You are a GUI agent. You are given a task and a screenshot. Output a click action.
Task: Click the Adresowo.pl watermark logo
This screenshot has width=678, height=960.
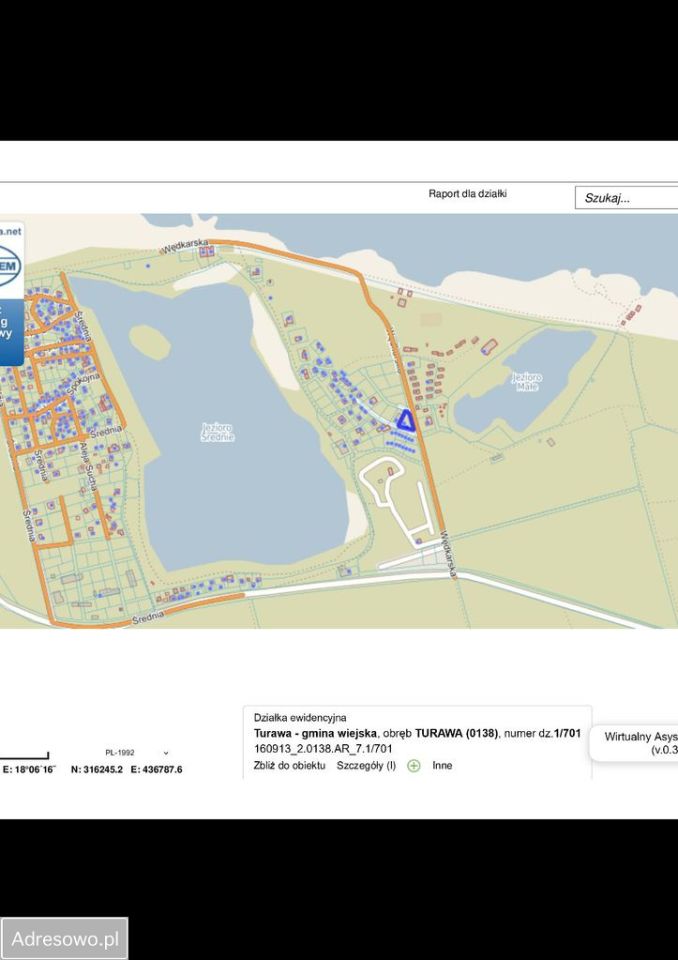tap(65, 939)
